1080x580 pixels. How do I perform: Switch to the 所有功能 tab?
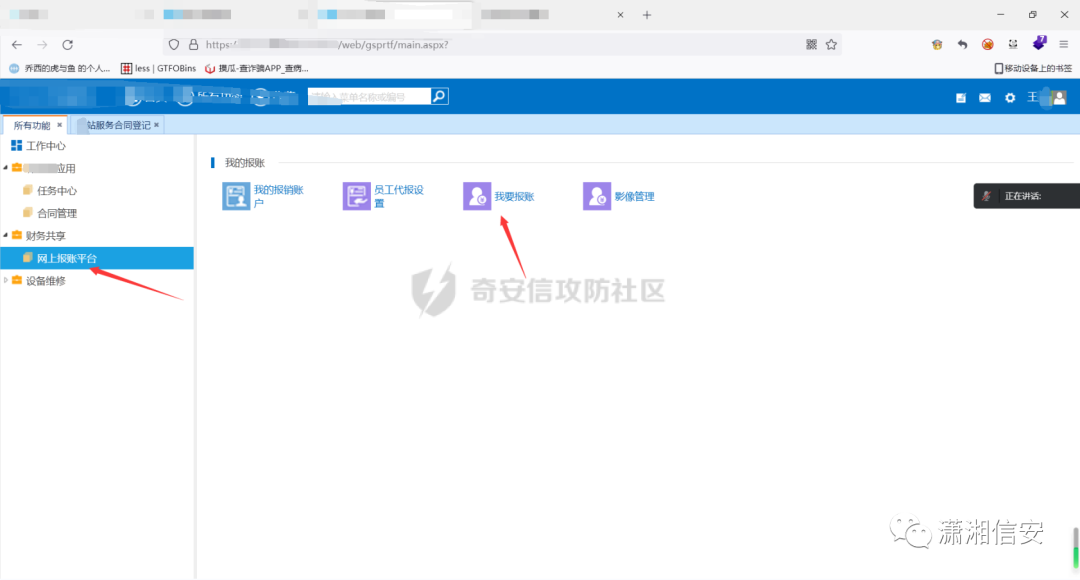[x=31, y=125]
